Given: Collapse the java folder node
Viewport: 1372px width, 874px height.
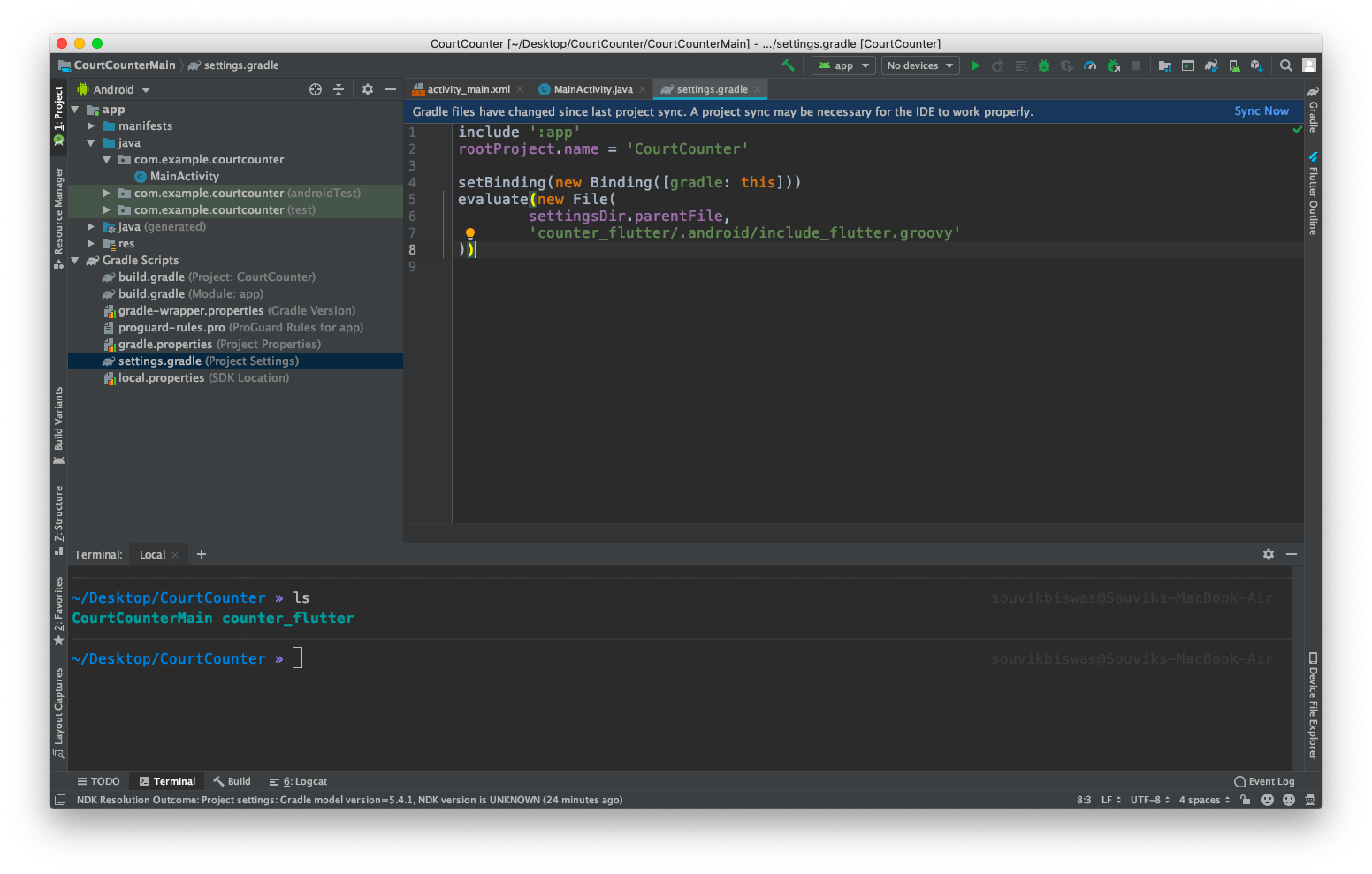Looking at the screenshot, I should click(x=91, y=143).
